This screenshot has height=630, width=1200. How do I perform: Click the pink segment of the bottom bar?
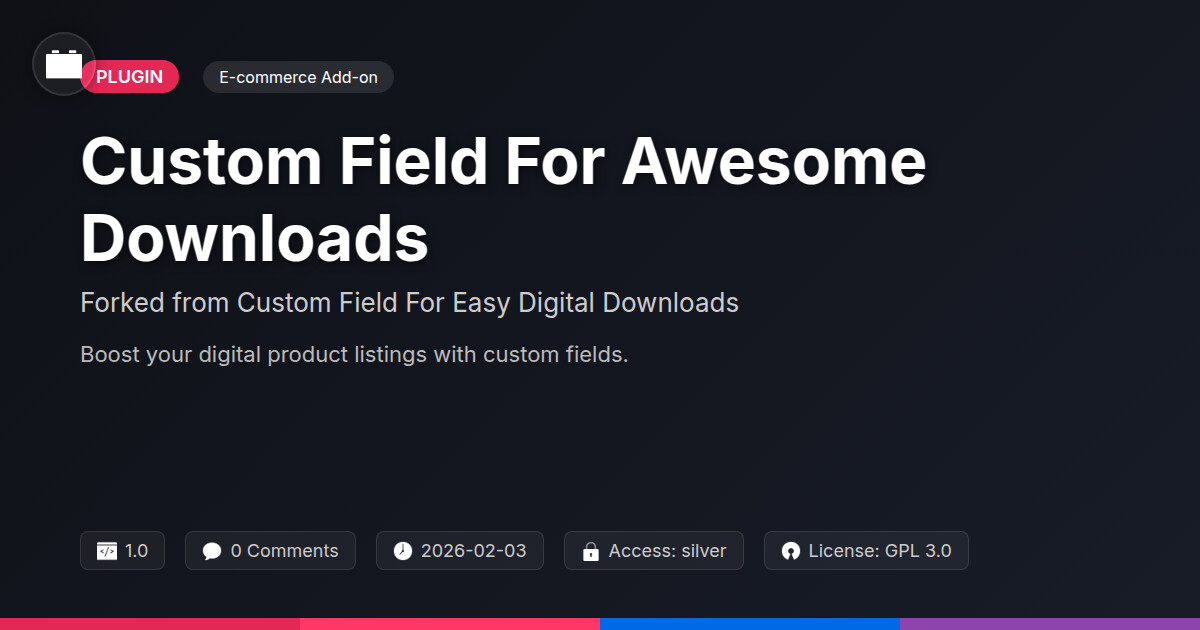[450, 623]
